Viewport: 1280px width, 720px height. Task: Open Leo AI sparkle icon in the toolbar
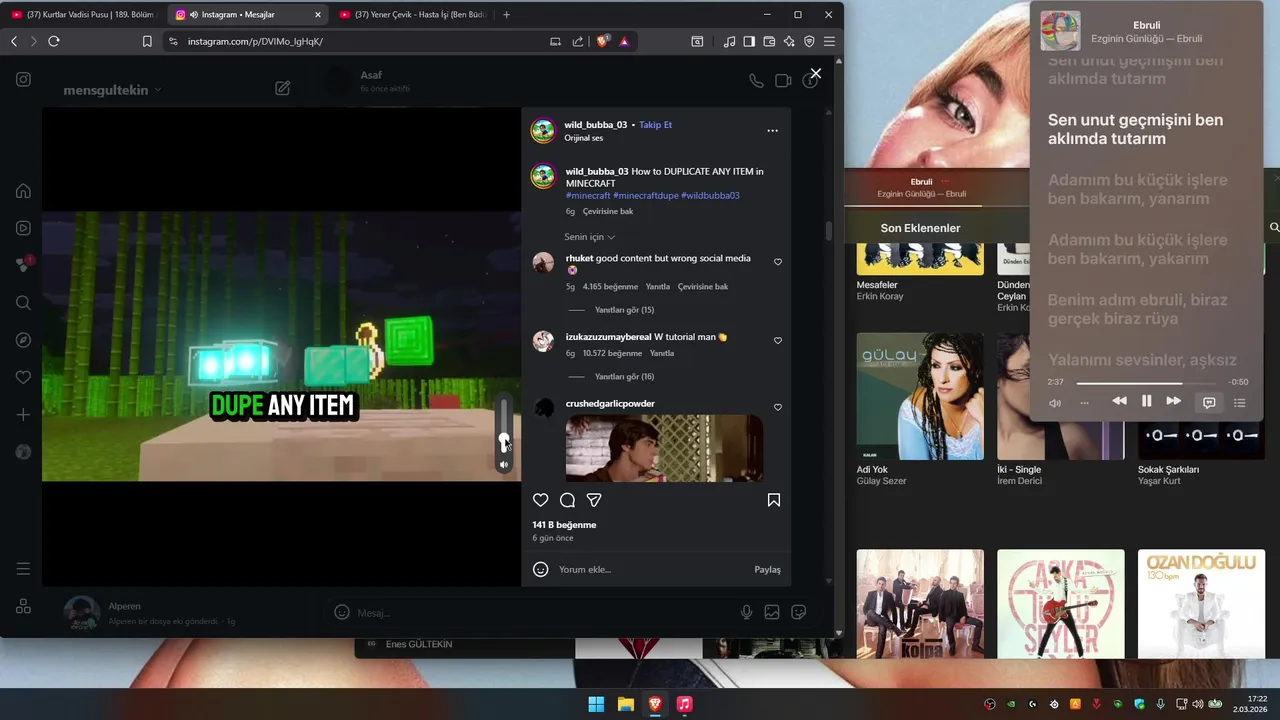(x=789, y=41)
